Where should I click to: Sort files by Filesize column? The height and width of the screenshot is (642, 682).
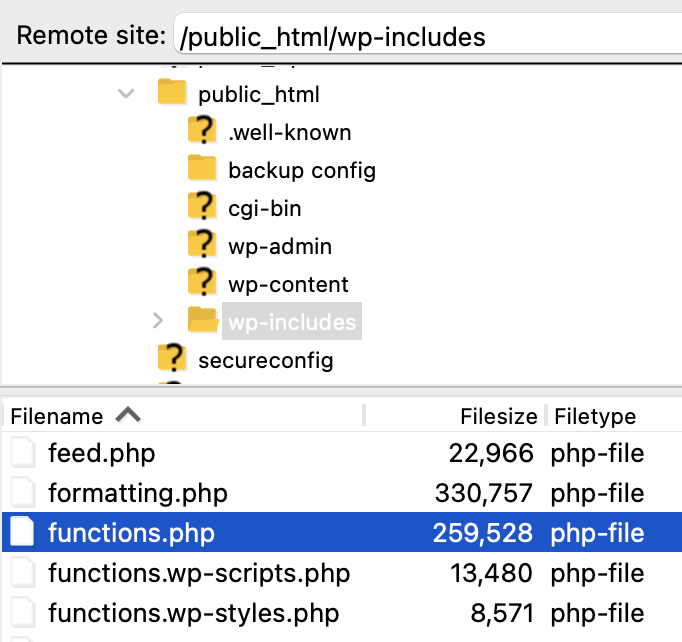[x=499, y=416]
